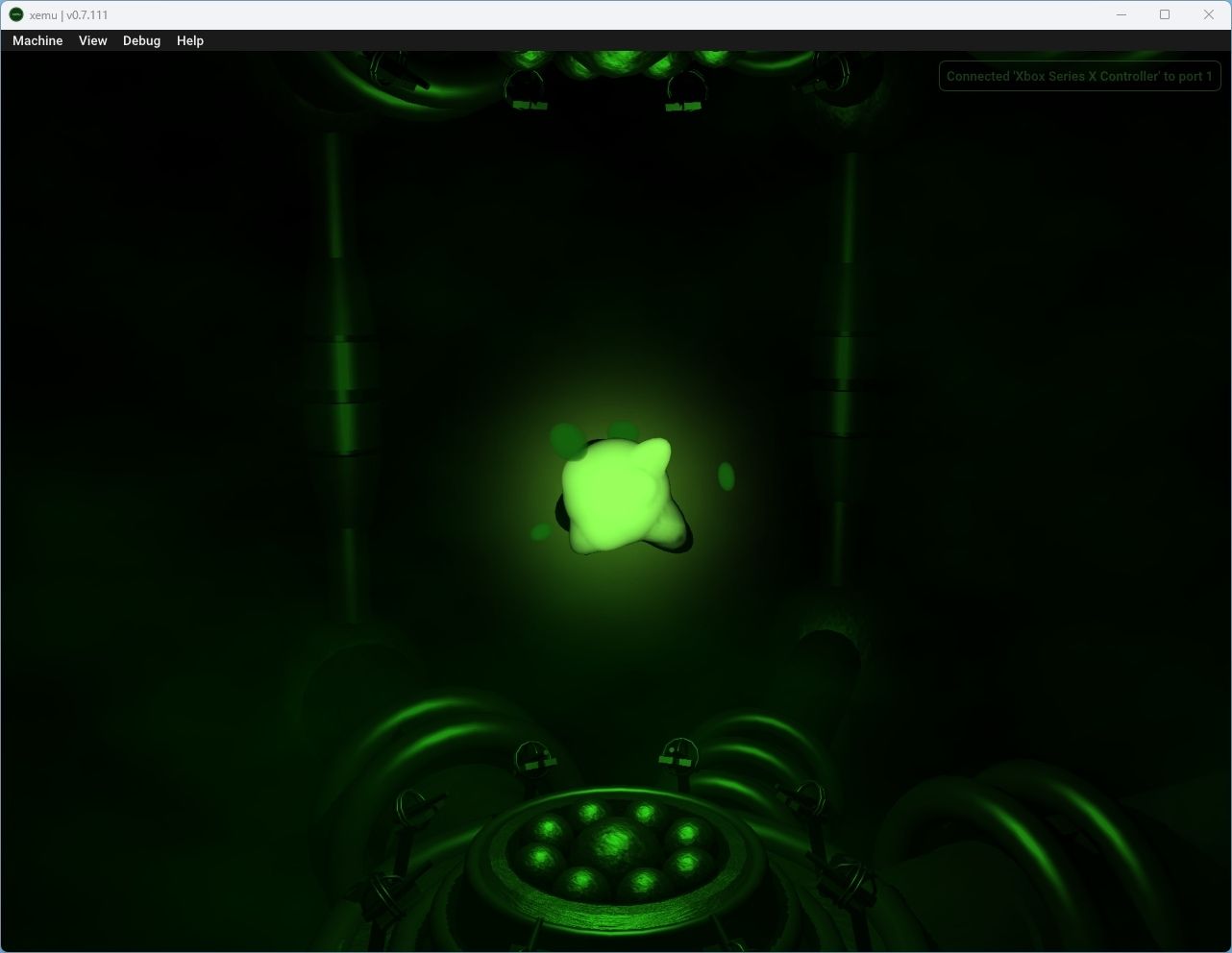The width and height of the screenshot is (1232, 953).
Task: Maximize the xemu emulator window
Action: pos(1164,14)
